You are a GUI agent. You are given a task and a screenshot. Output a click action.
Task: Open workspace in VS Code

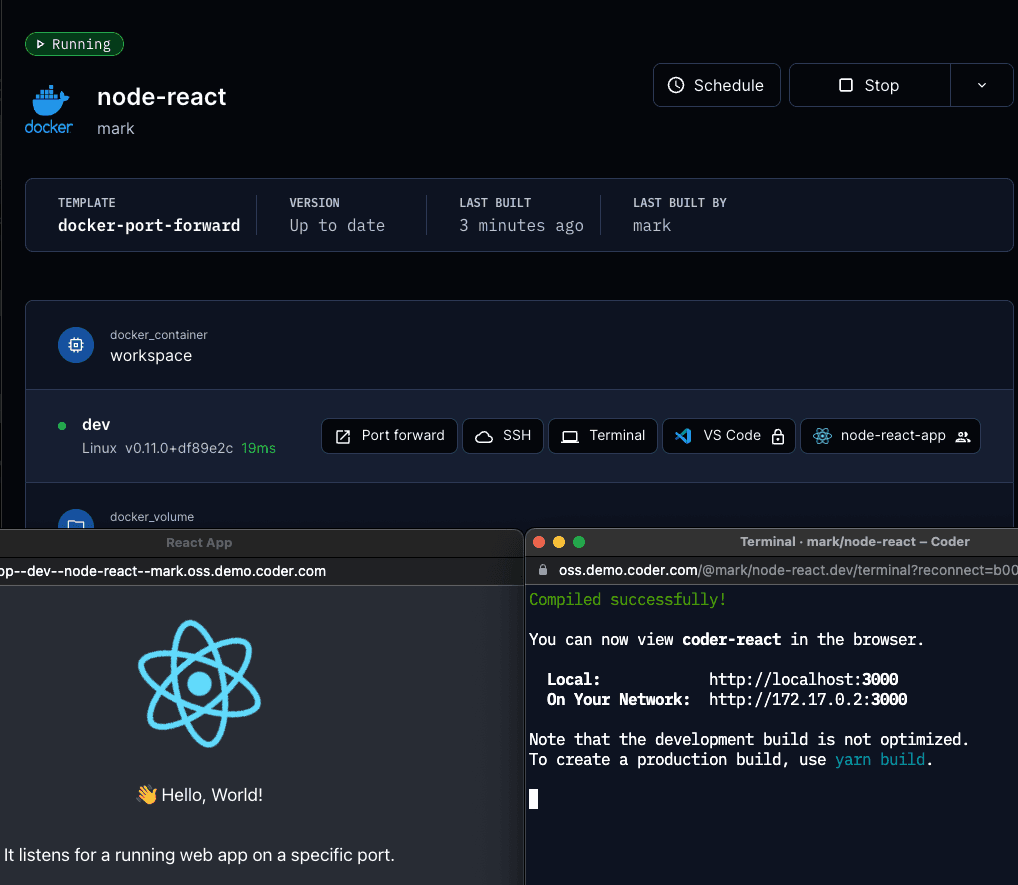coord(729,436)
